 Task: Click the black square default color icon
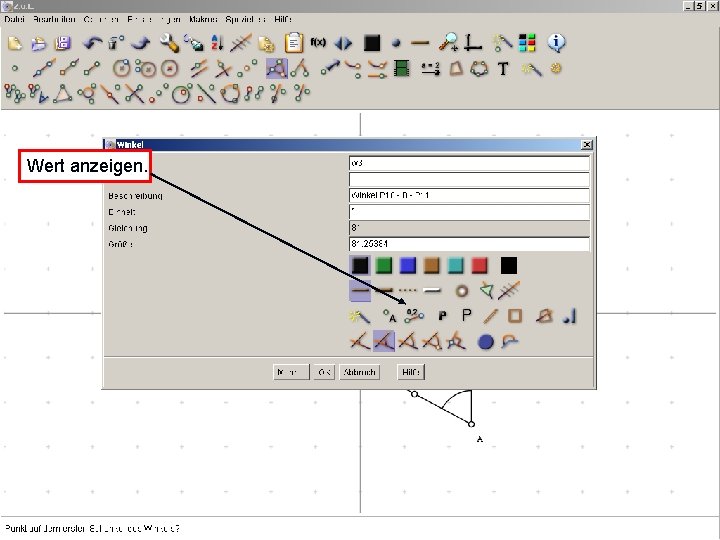pyautogui.click(x=372, y=43)
